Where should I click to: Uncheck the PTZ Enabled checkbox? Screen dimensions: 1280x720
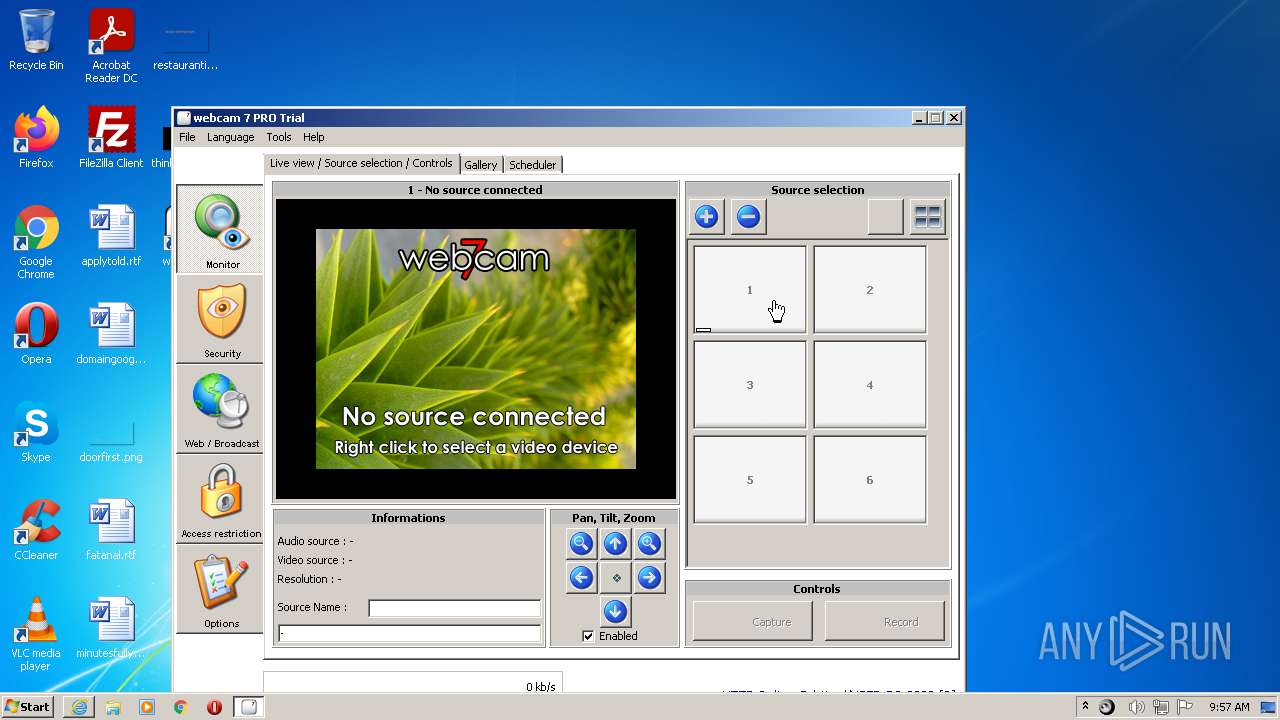(x=588, y=636)
